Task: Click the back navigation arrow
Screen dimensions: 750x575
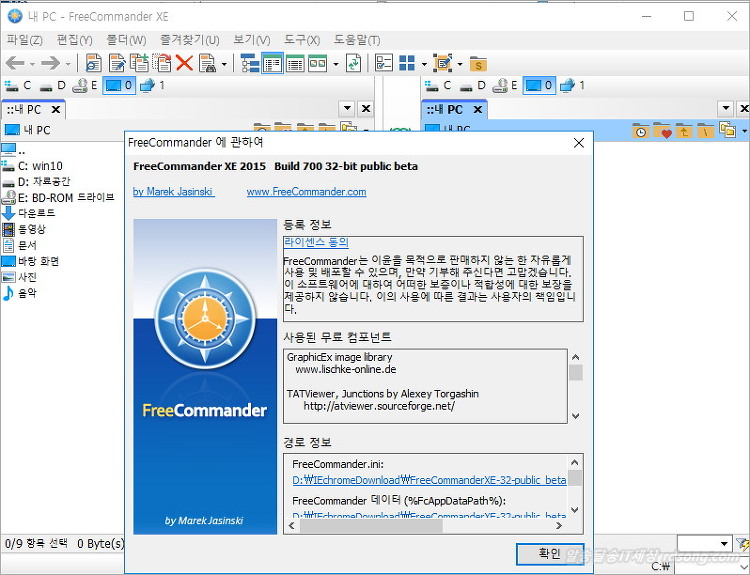Action: (15, 63)
